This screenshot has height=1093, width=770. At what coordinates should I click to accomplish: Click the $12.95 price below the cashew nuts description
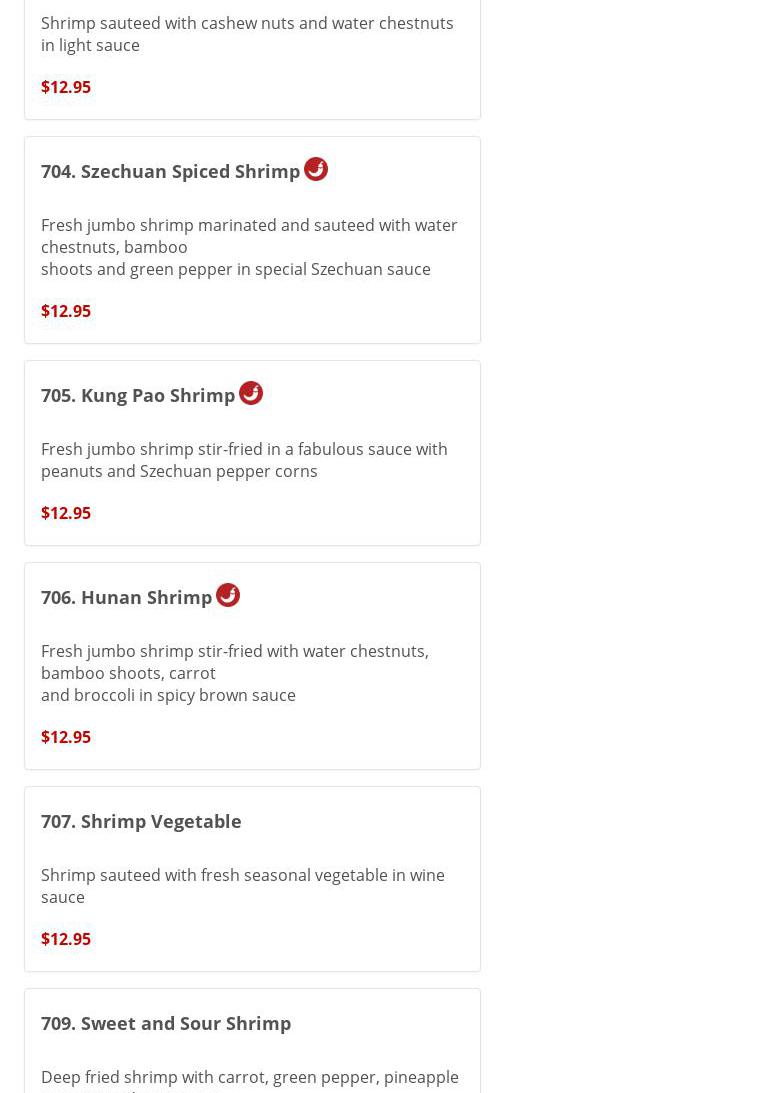tap(66, 87)
